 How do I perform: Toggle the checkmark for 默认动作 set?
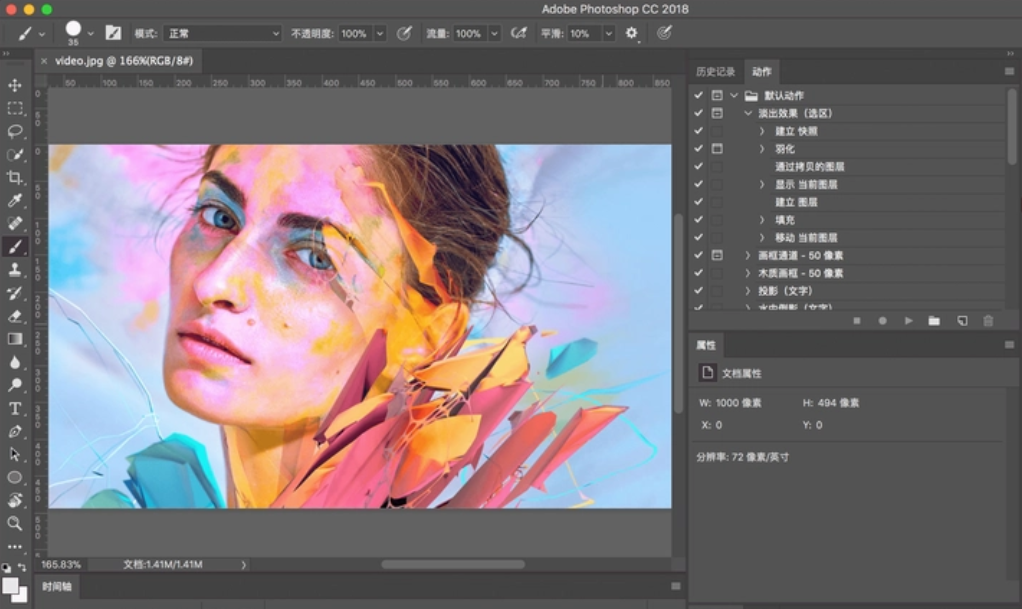[698, 95]
